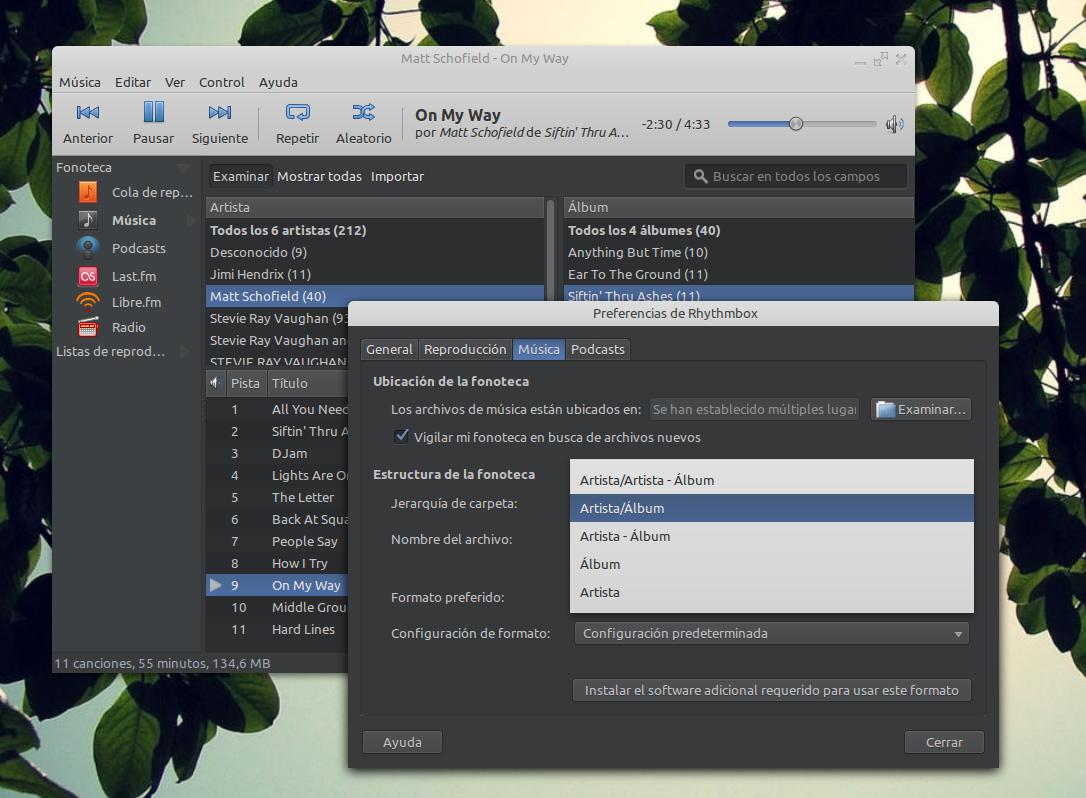Click the Ayuda button in preferences
The width and height of the screenshot is (1086, 798).
(402, 743)
